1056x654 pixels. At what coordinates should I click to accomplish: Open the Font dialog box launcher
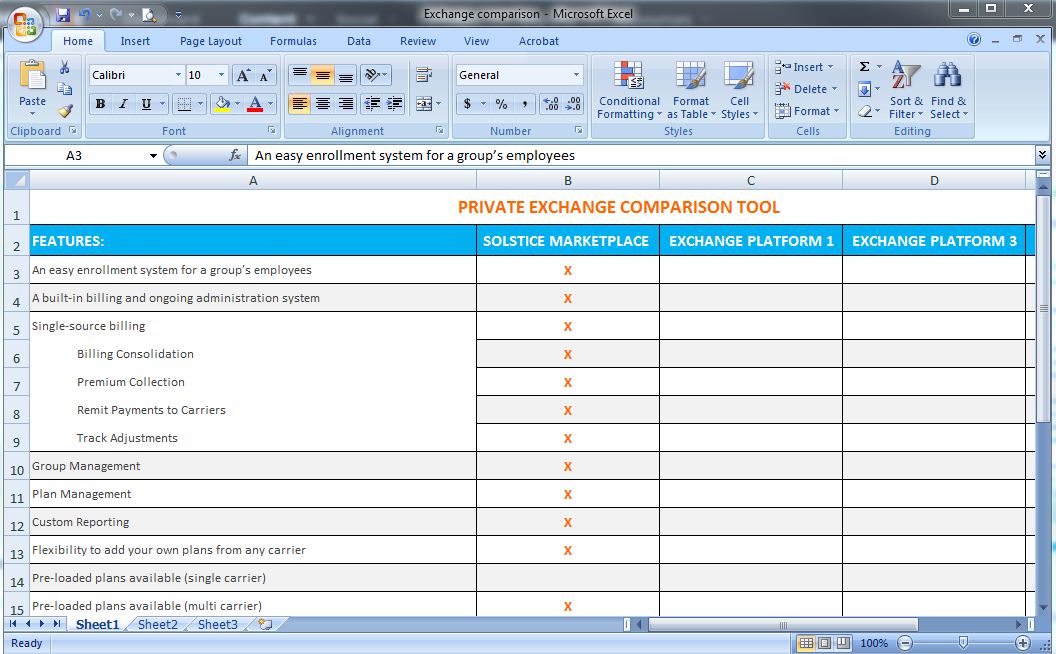(x=271, y=131)
